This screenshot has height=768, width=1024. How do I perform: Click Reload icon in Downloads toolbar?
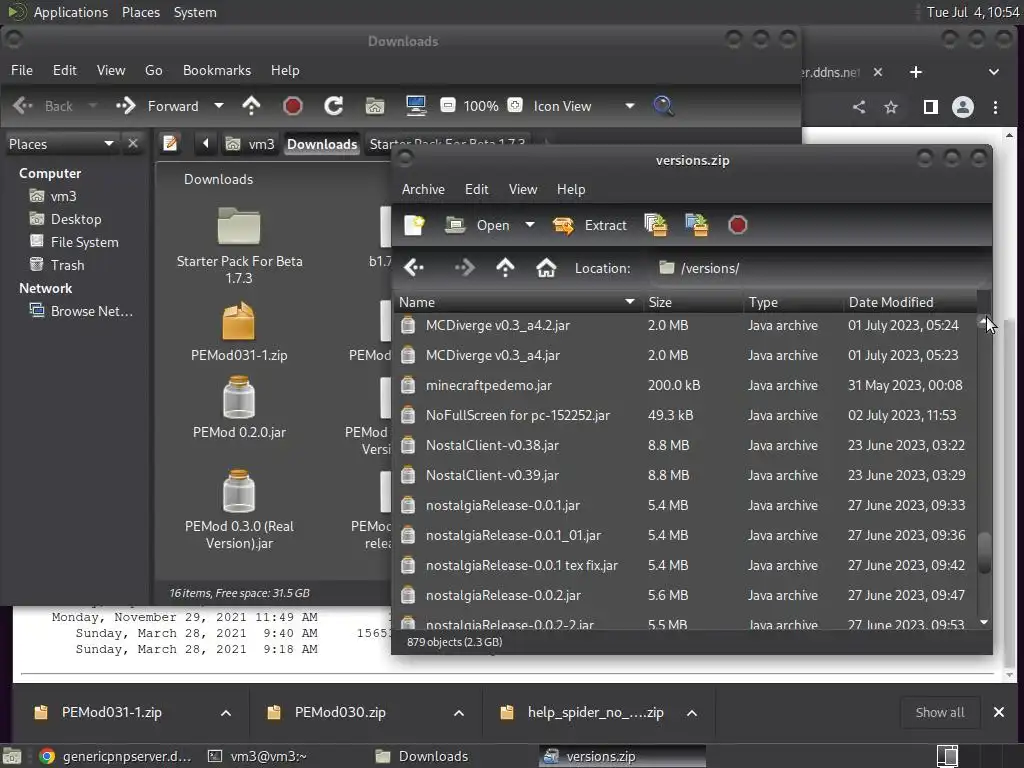coord(334,106)
